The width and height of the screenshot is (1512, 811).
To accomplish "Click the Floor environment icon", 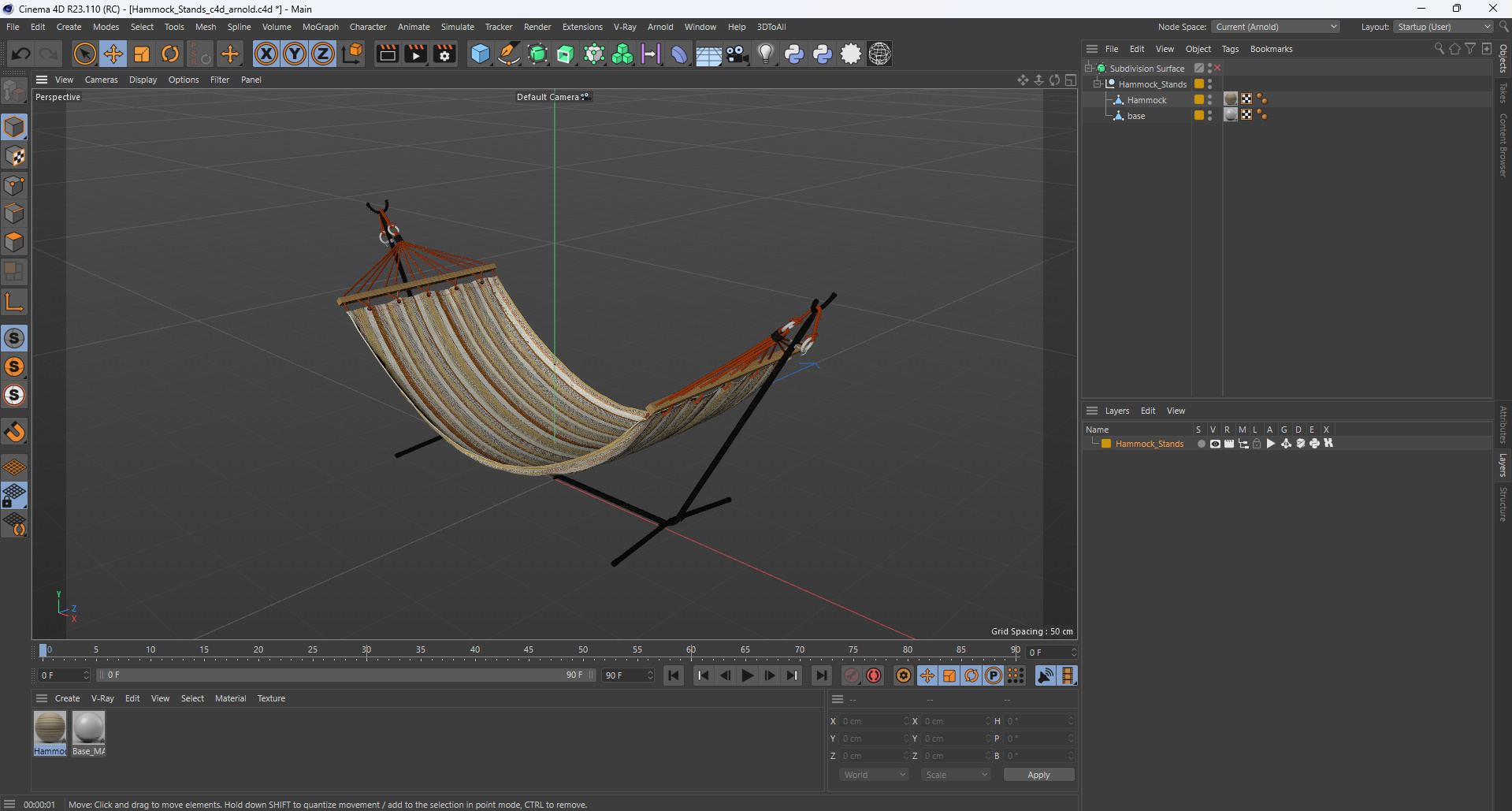I will (708, 54).
